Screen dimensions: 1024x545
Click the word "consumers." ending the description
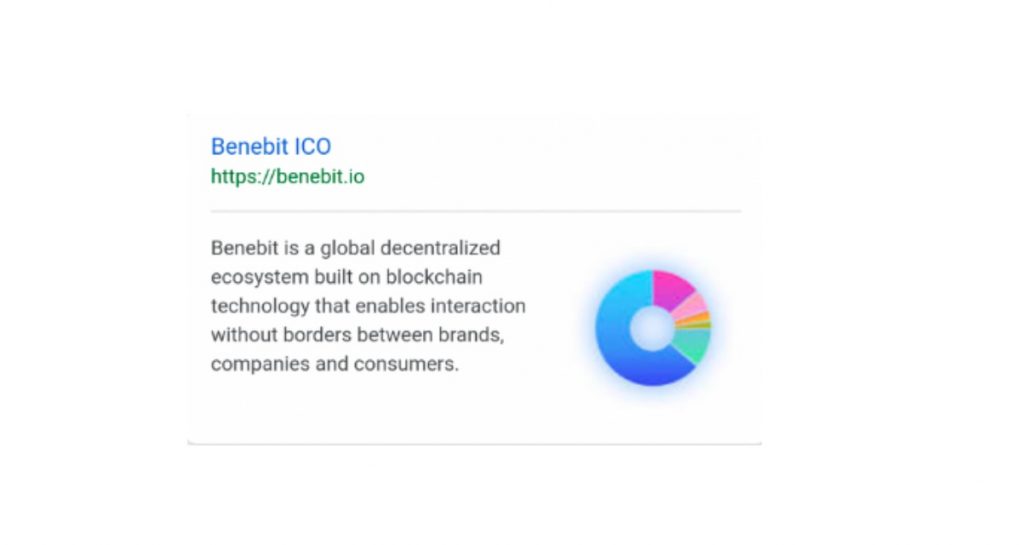click(406, 364)
